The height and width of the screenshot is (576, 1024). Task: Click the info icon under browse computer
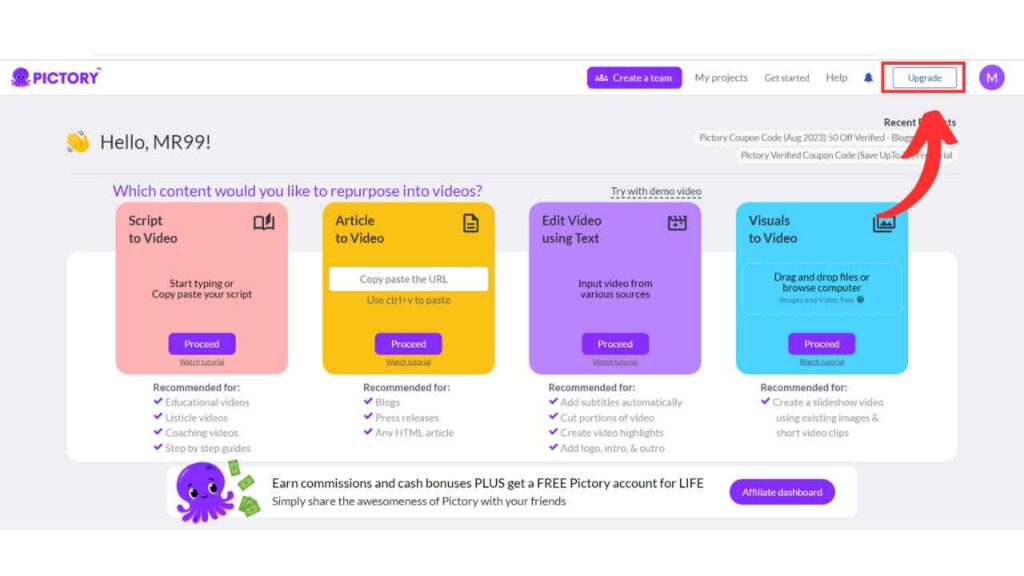point(861,300)
